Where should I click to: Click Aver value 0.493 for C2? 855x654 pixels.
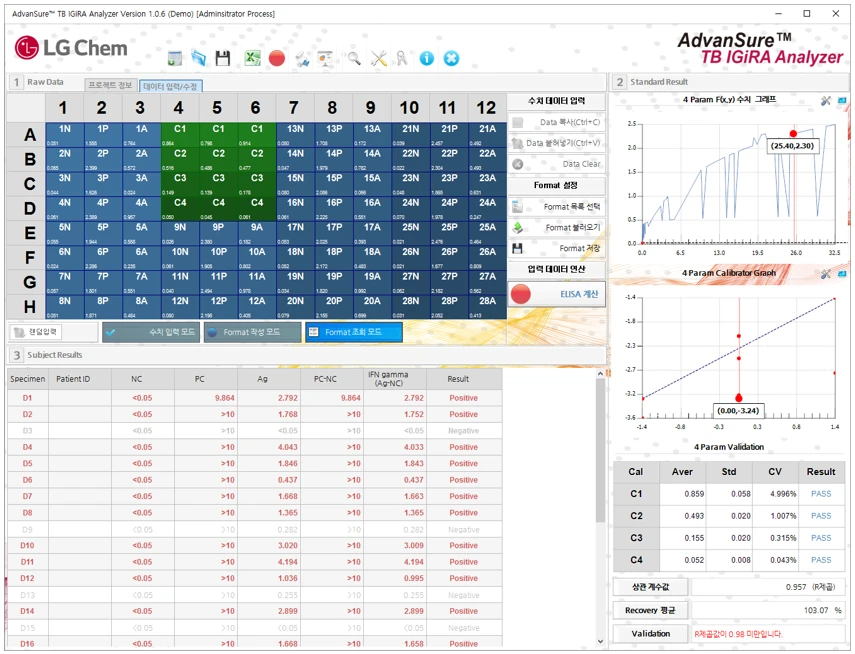(694, 516)
